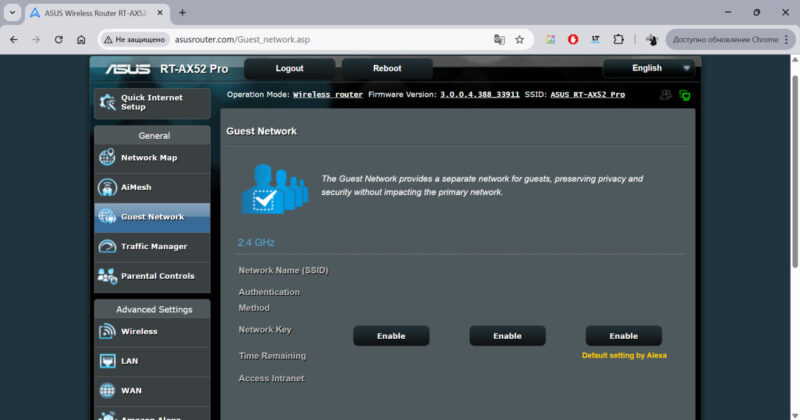Image resolution: width=800 pixels, height=420 pixels.
Task: Click the Reboot button
Action: pyautogui.click(x=387, y=68)
